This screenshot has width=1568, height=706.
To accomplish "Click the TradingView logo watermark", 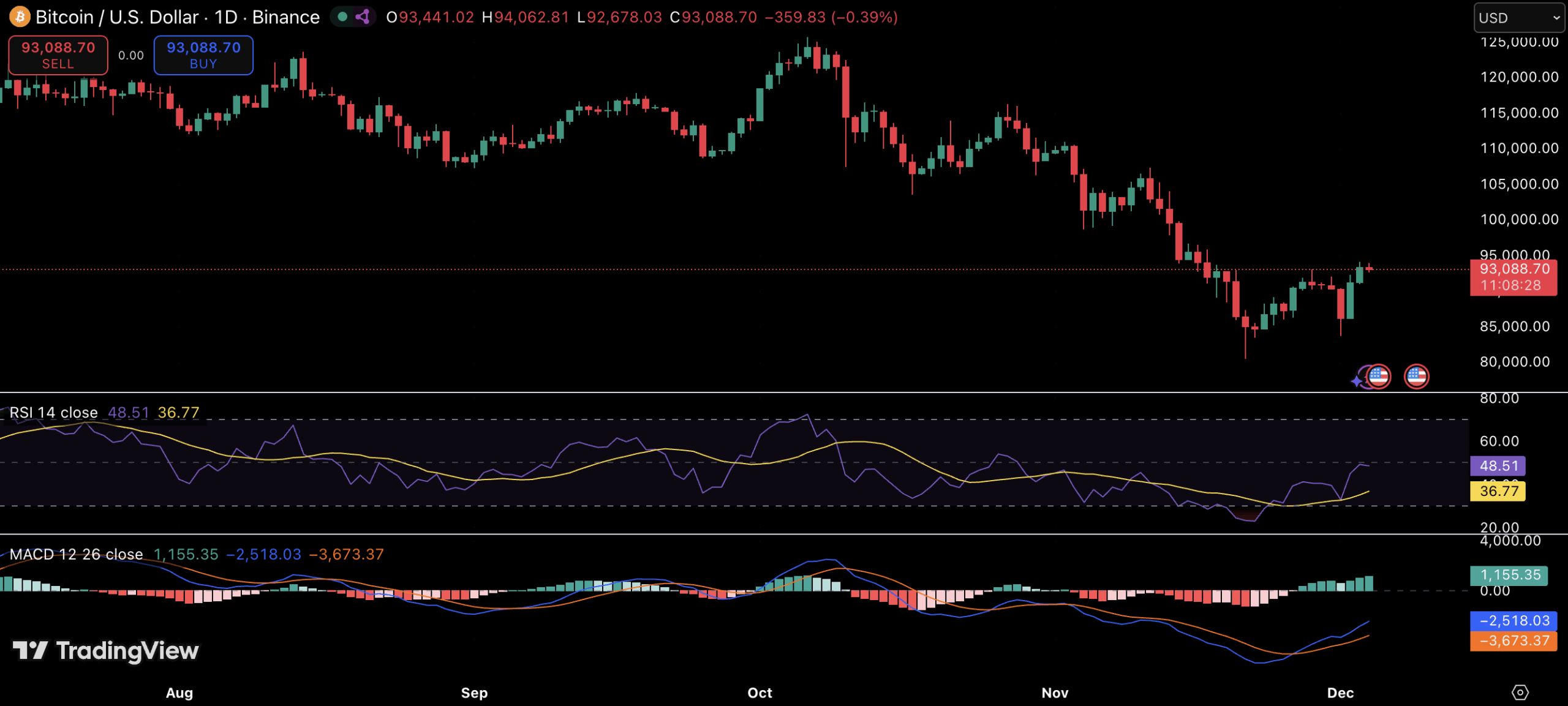I will click(105, 650).
